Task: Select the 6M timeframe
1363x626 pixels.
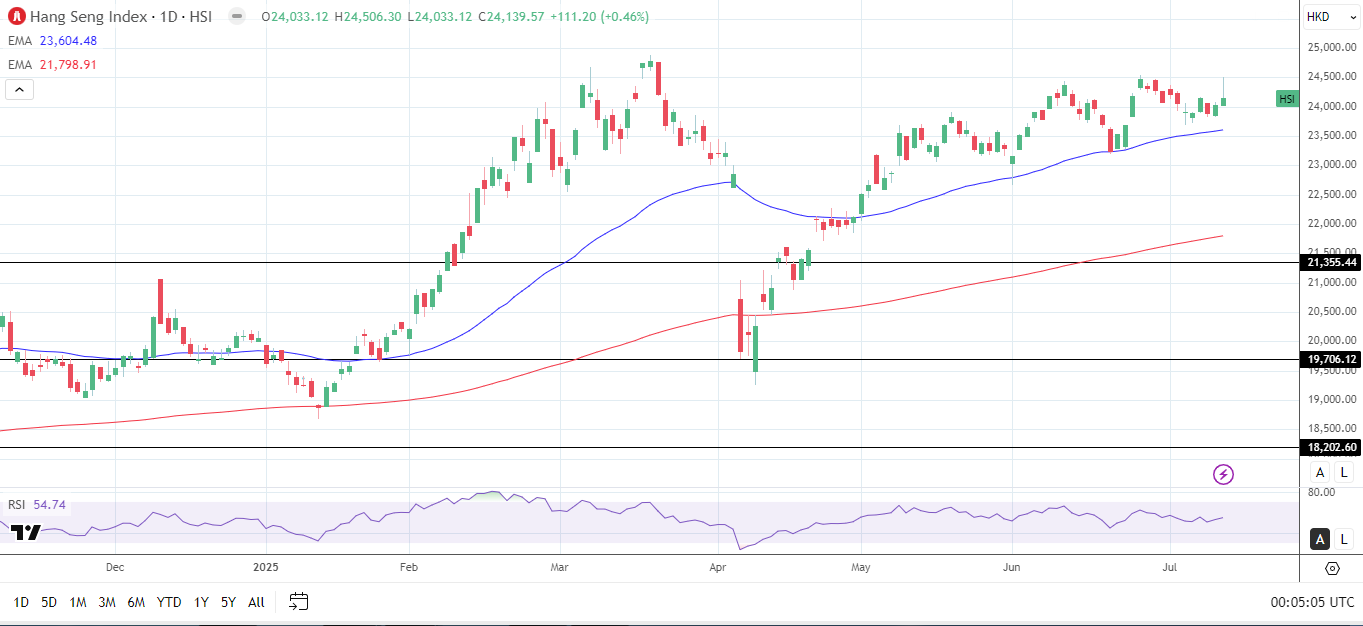Action: tap(134, 603)
